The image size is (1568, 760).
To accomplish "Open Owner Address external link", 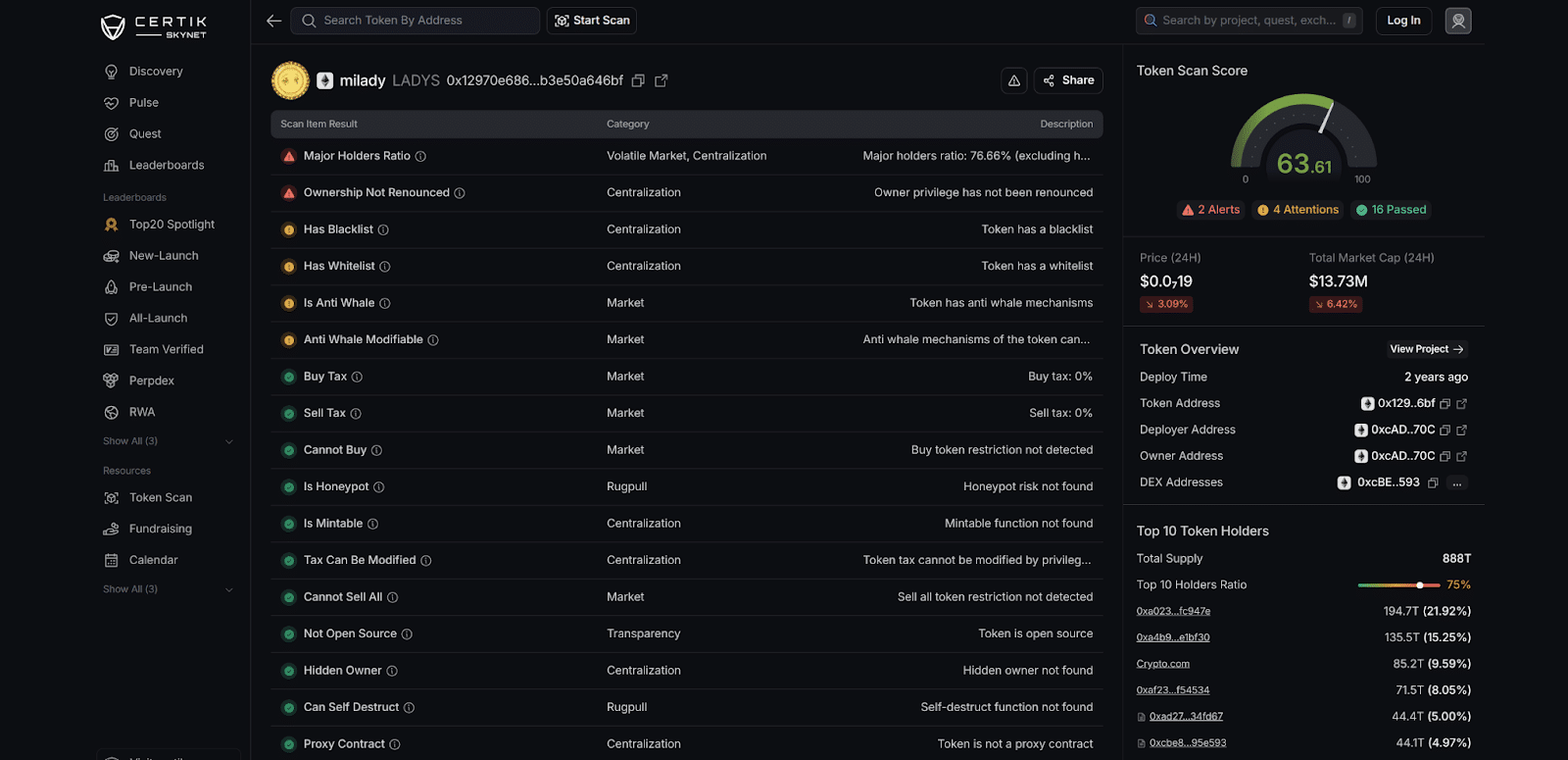I will click(x=1462, y=456).
